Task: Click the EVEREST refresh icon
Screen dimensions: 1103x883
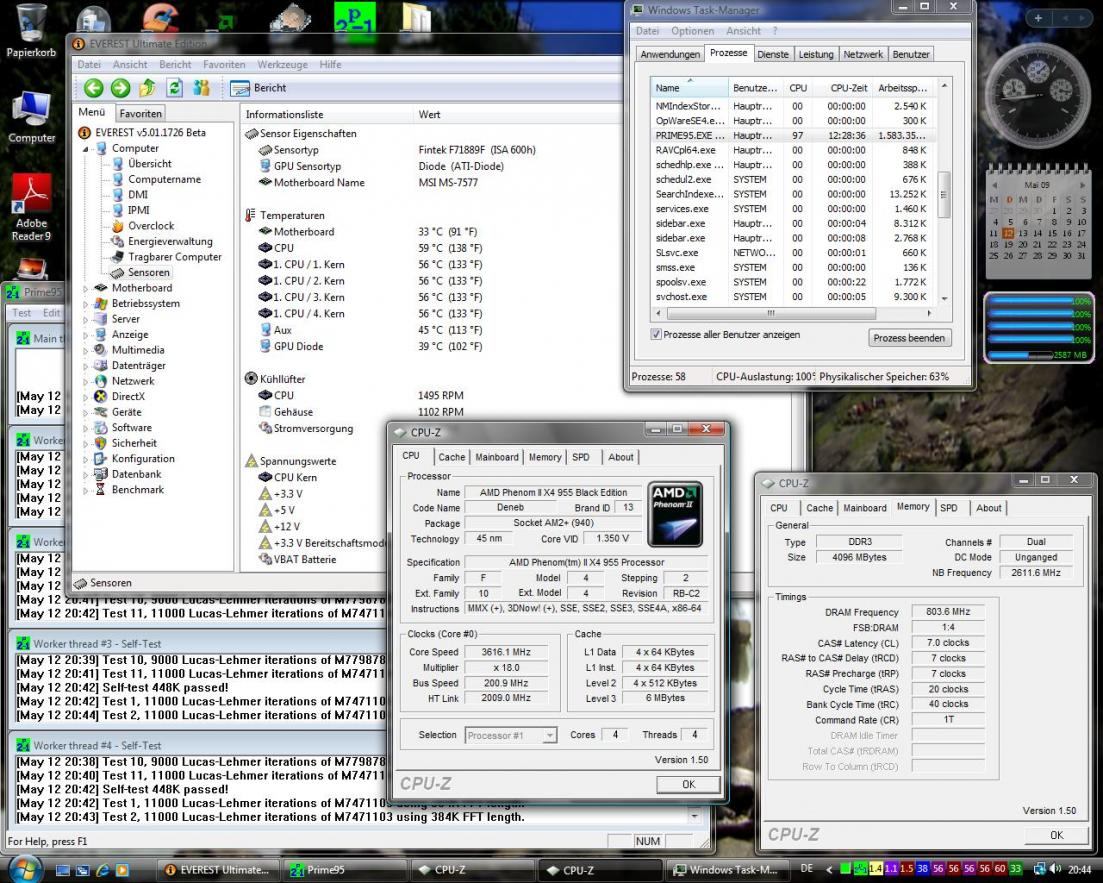Action: point(174,88)
